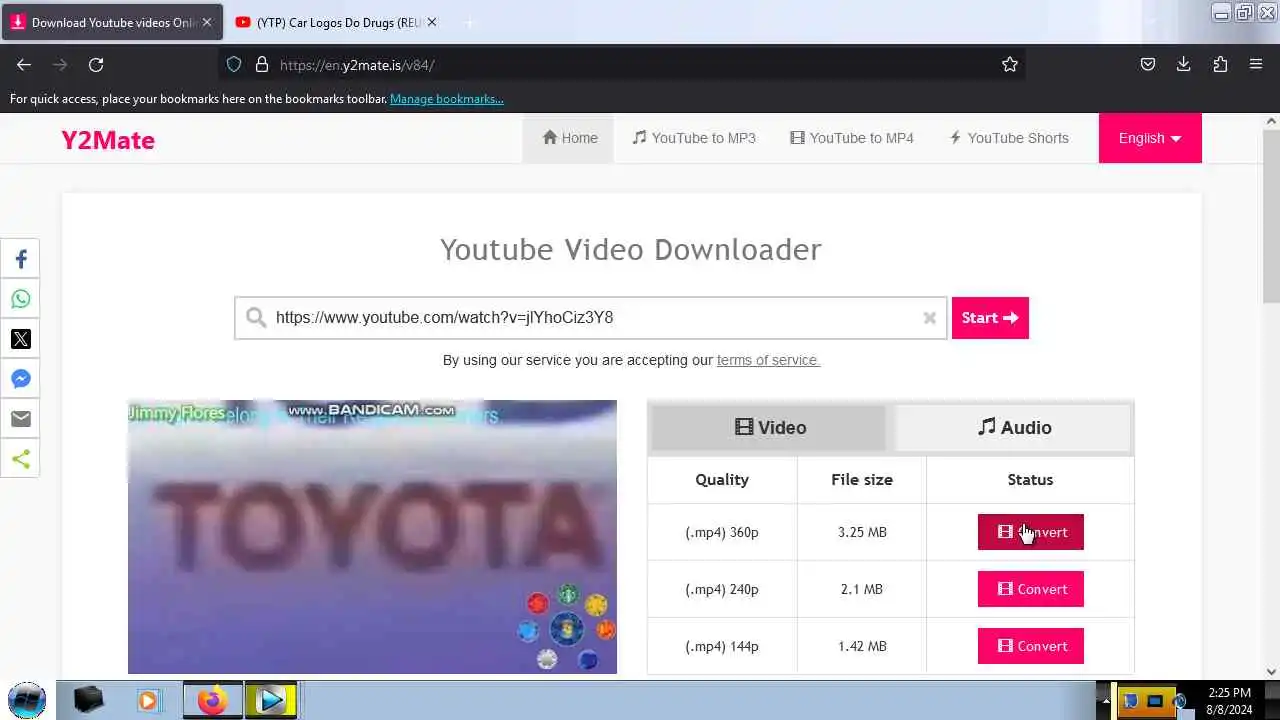The image size is (1280, 720).
Task: Click the Y2Mate logo
Action: [x=108, y=140]
